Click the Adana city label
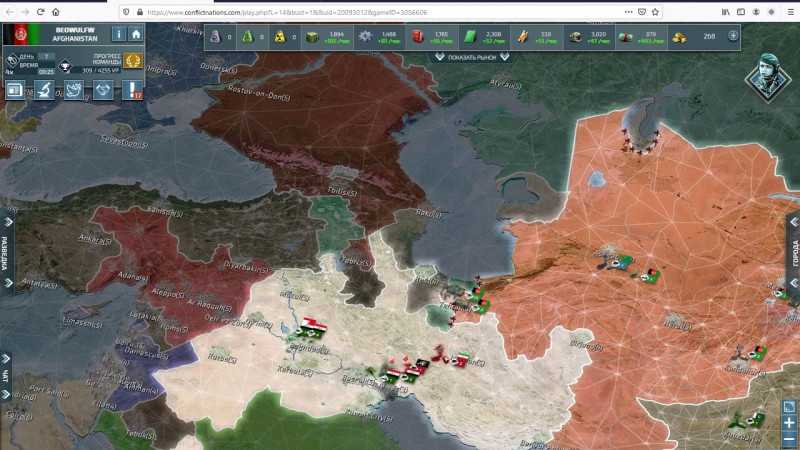Image resolution: width=800 pixels, height=450 pixels. click(x=132, y=277)
